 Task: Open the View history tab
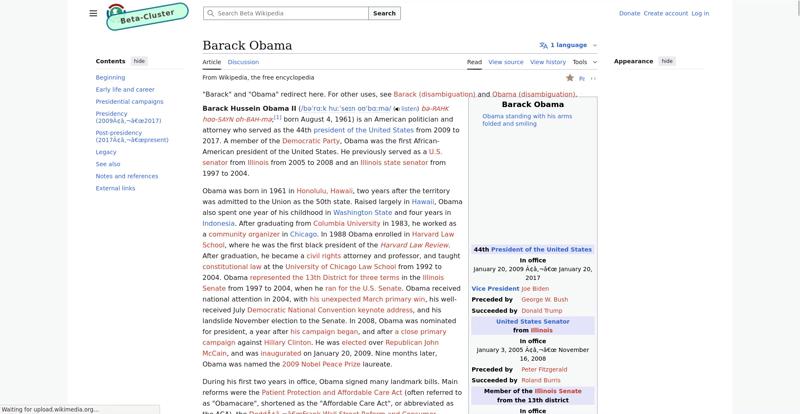(x=548, y=62)
